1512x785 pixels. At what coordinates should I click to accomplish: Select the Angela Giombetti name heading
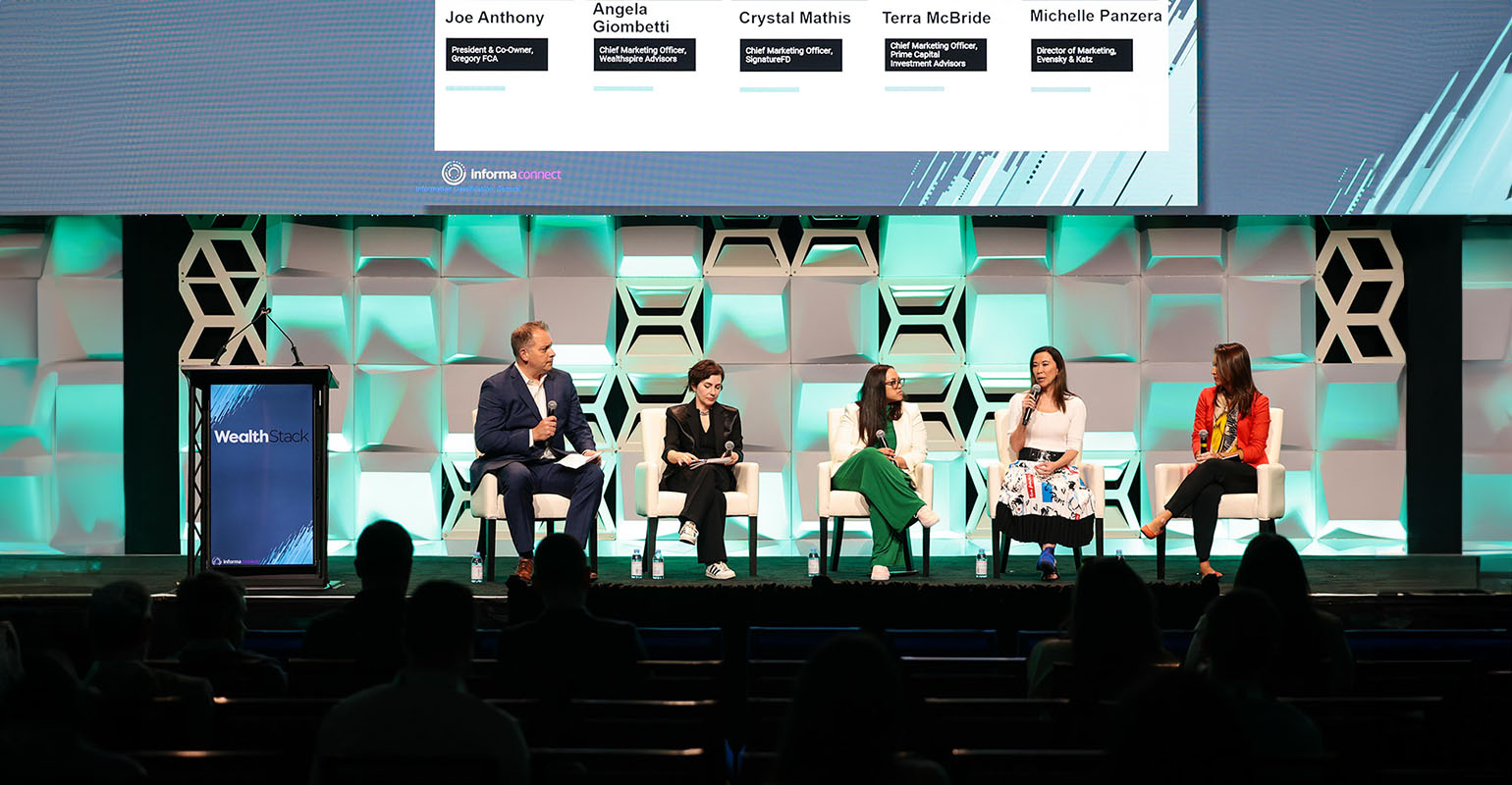point(631,18)
